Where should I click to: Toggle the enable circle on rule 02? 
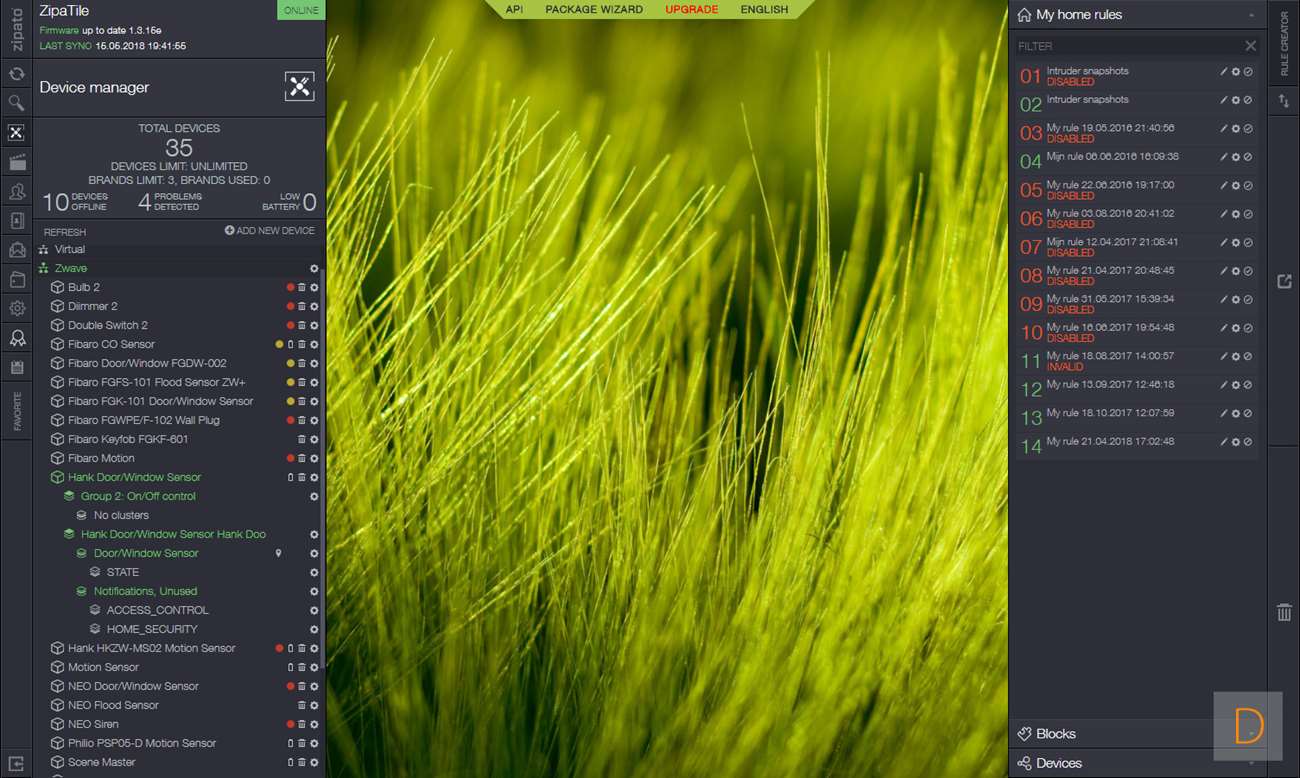(1248, 100)
